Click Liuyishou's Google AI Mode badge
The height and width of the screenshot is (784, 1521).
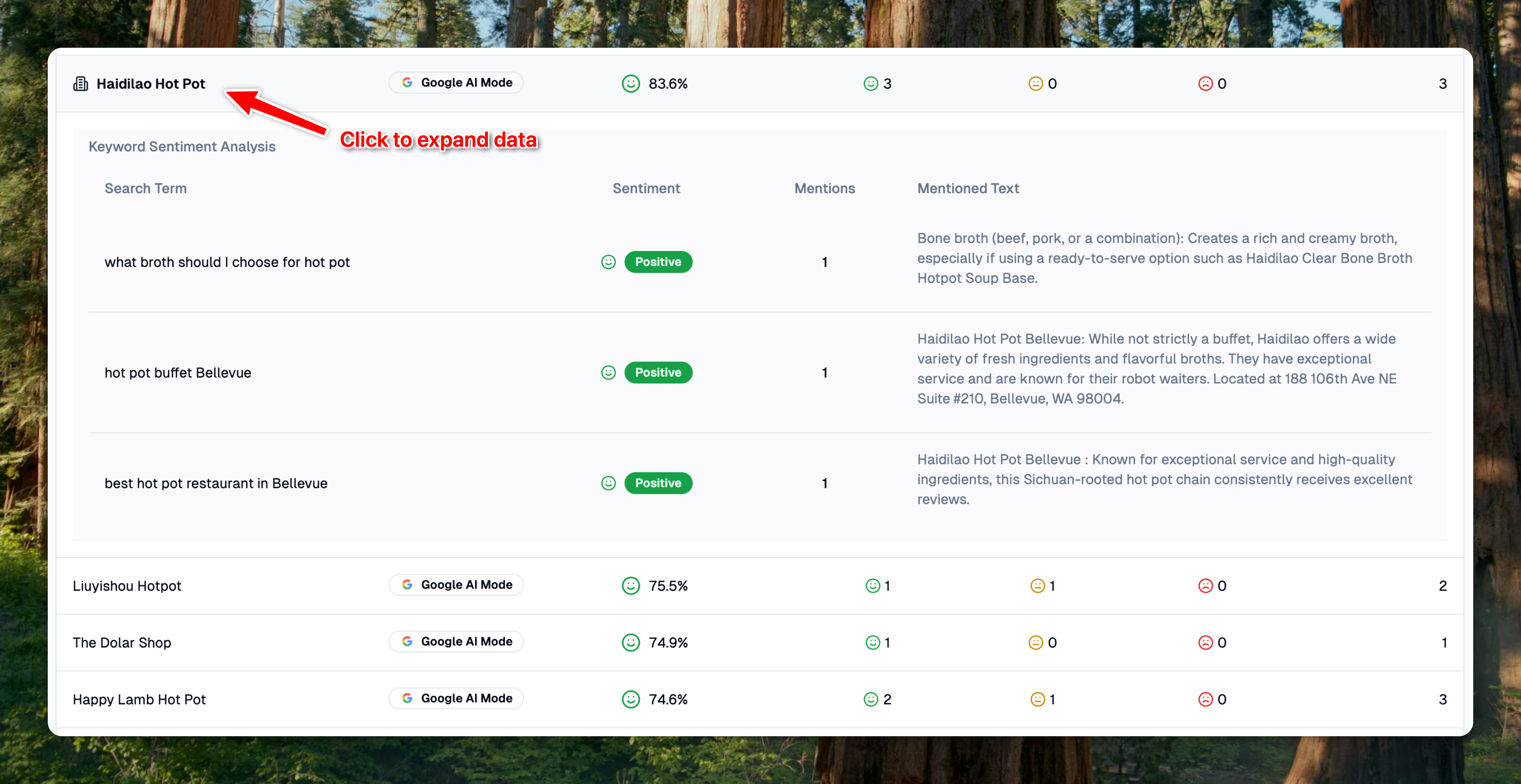(x=456, y=584)
